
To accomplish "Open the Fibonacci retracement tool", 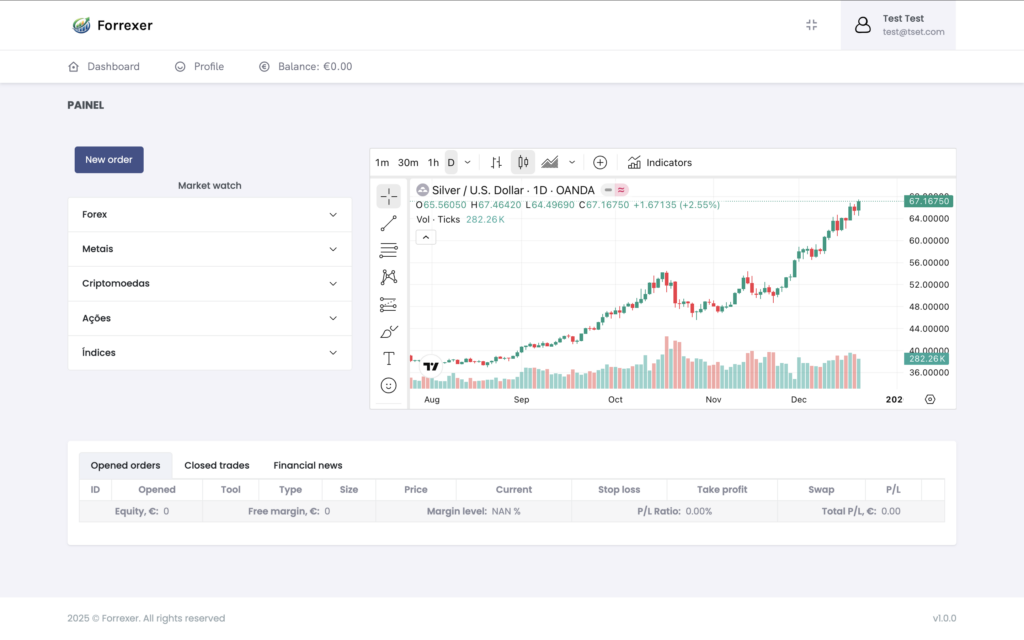I will (388, 250).
